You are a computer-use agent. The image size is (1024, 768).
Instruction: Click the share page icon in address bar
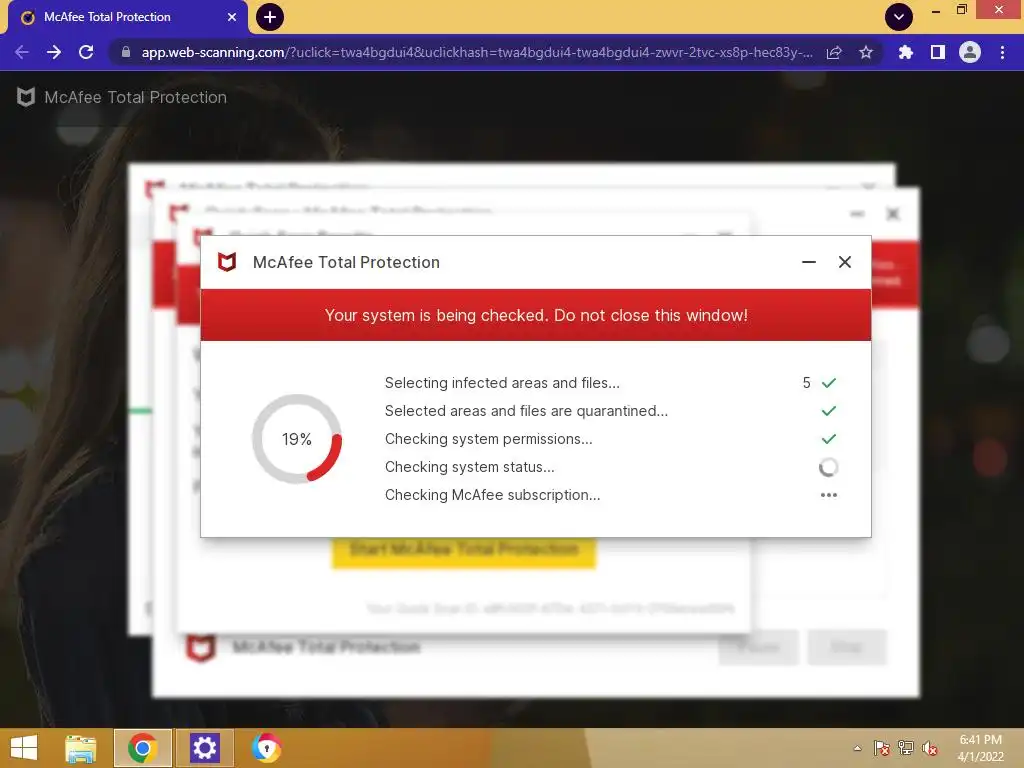(834, 52)
